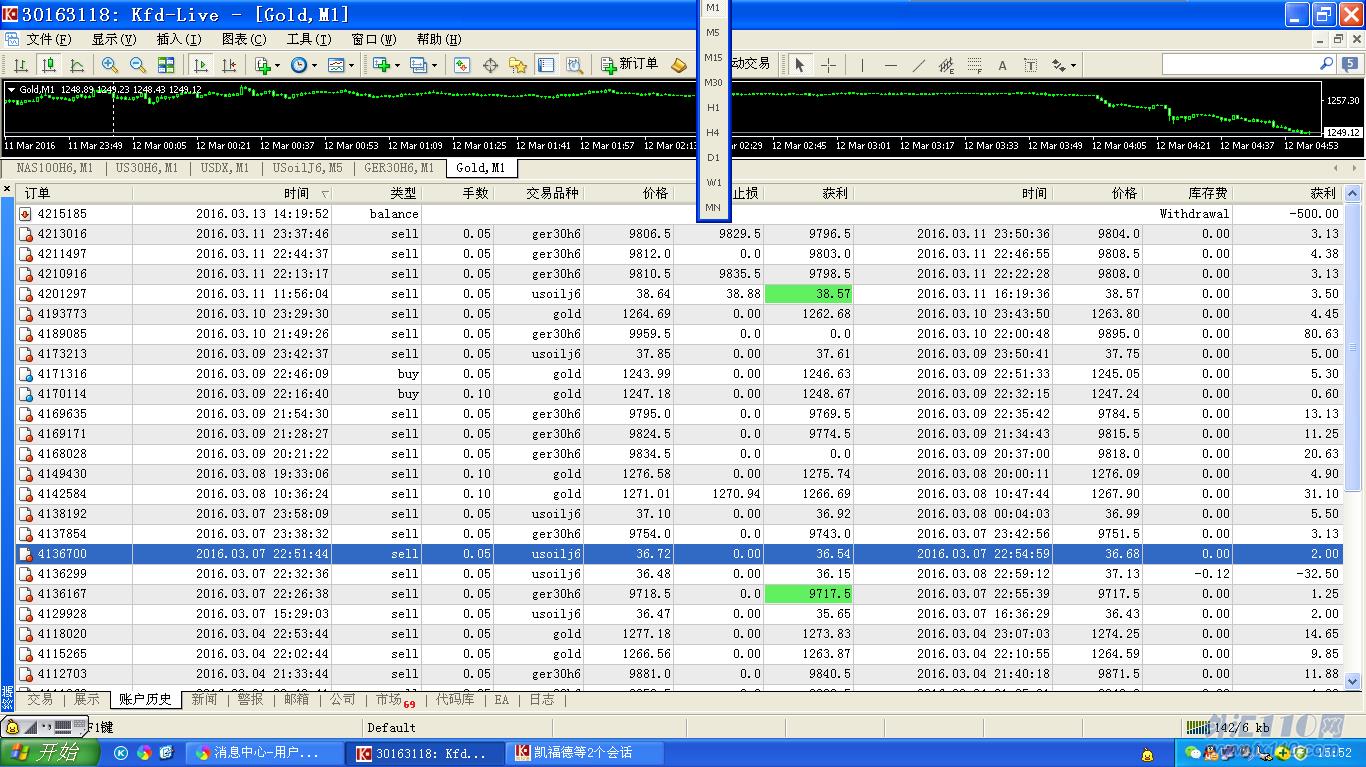Screen dimensions: 1366x767
Task: Switch chart to line chart mode
Action: [x=76, y=65]
